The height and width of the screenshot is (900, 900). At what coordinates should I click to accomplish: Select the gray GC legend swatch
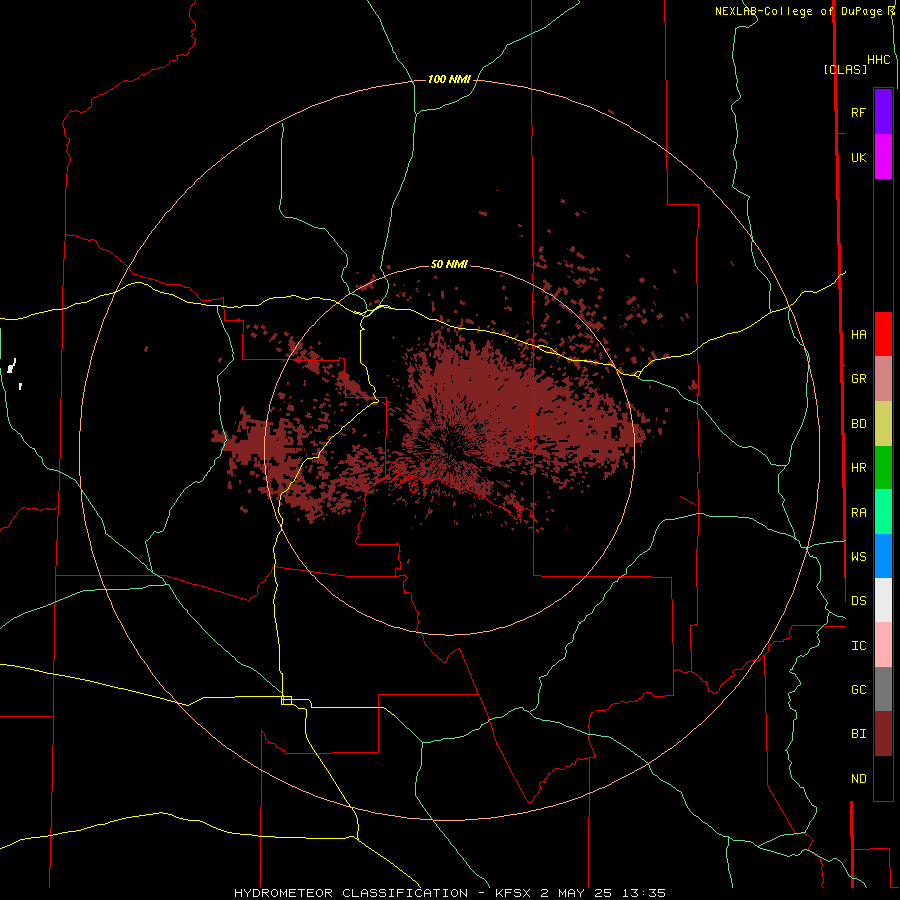(883, 689)
